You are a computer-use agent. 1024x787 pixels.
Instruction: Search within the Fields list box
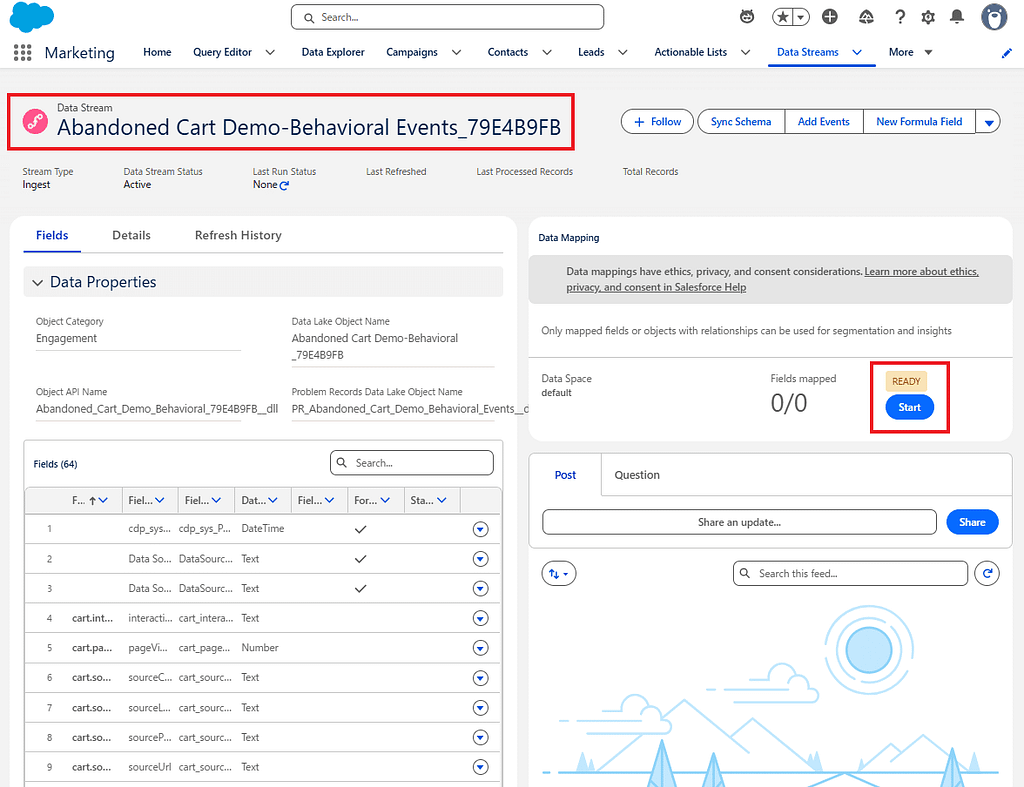pos(412,463)
